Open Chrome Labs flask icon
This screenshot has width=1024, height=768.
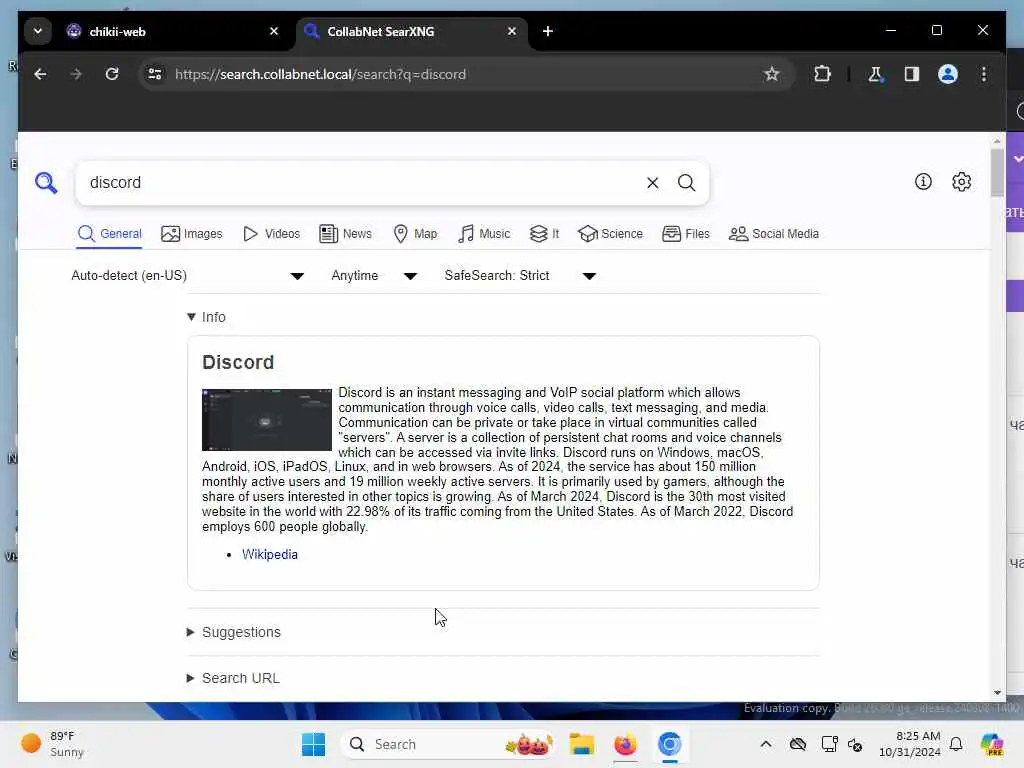[875, 74]
